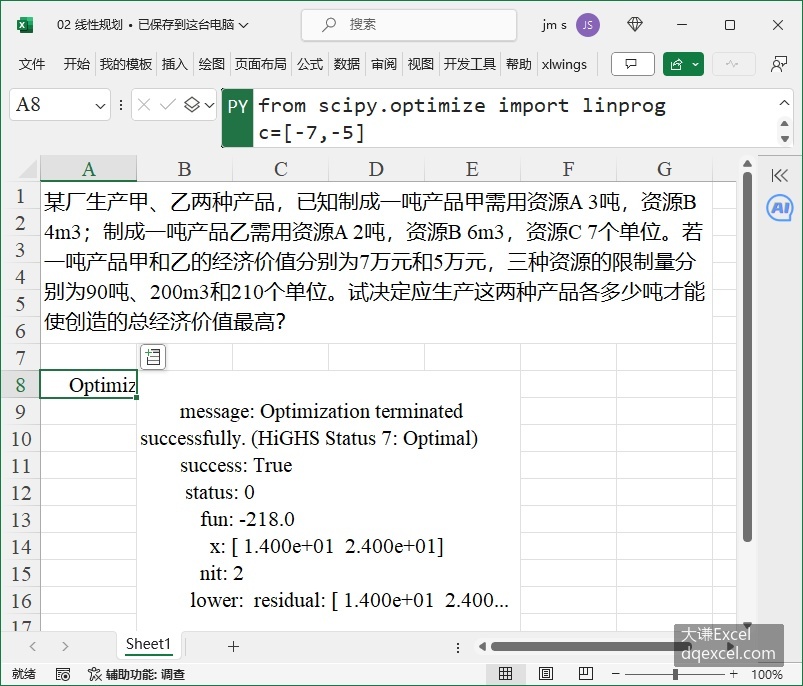The height and width of the screenshot is (686, 803).
Task: Click the formula bar scroll up arrow
Action: 784,123
